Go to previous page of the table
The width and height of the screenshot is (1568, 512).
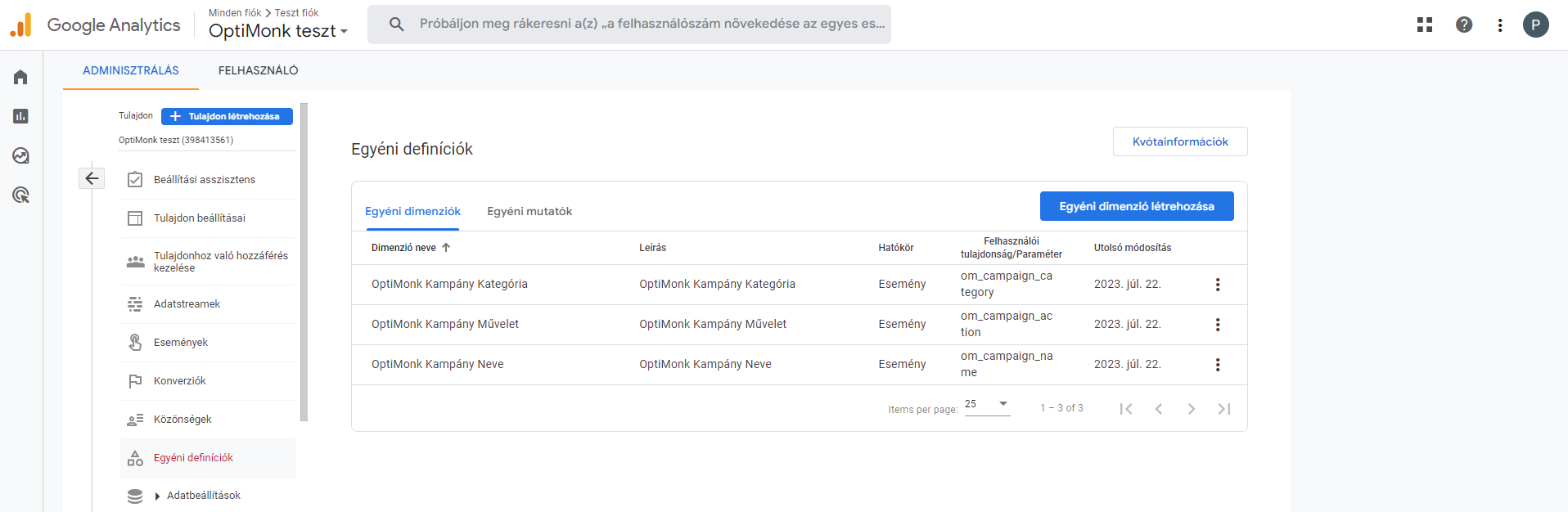tap(1159, 409)
